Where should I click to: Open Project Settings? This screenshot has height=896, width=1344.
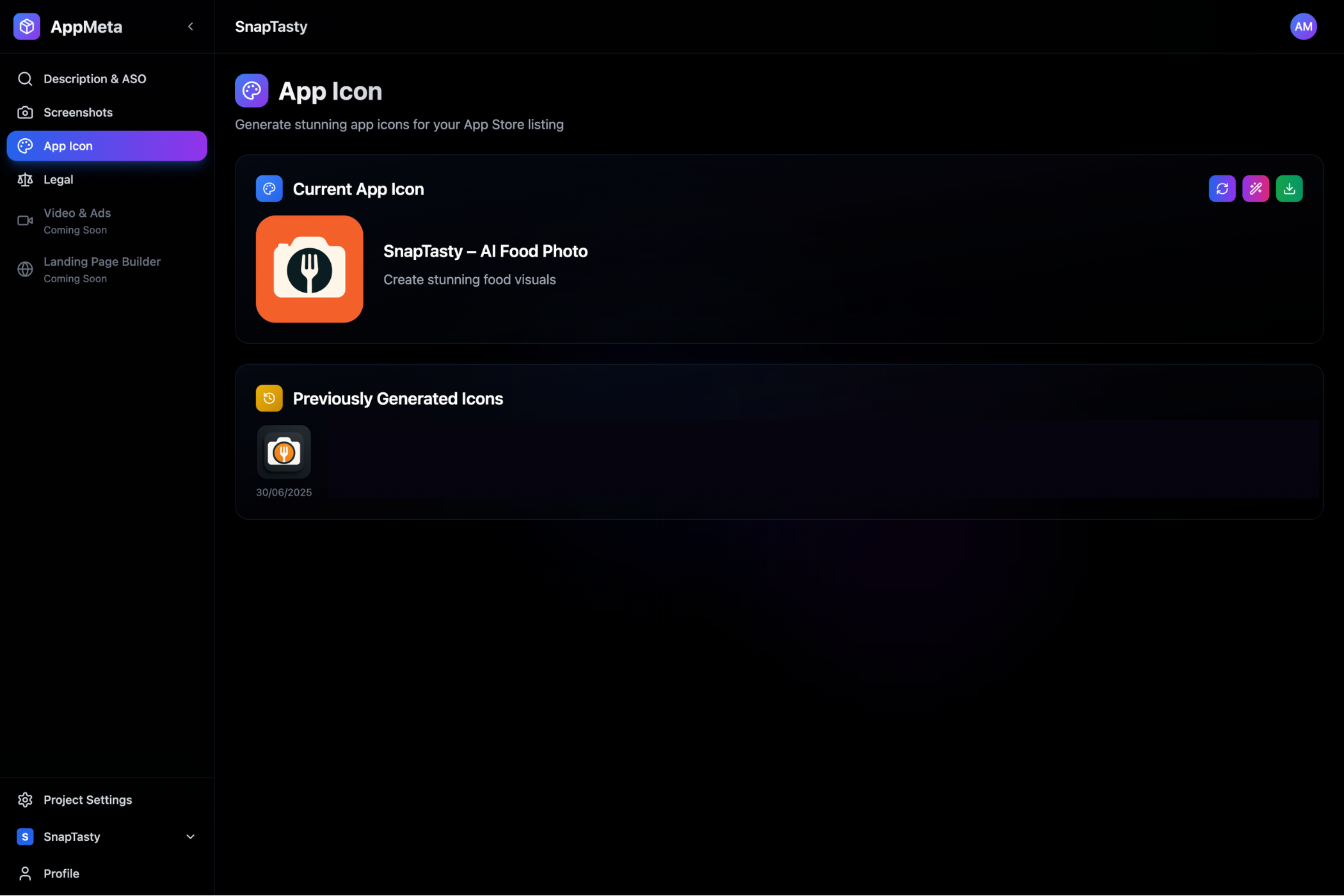(87, 800)
